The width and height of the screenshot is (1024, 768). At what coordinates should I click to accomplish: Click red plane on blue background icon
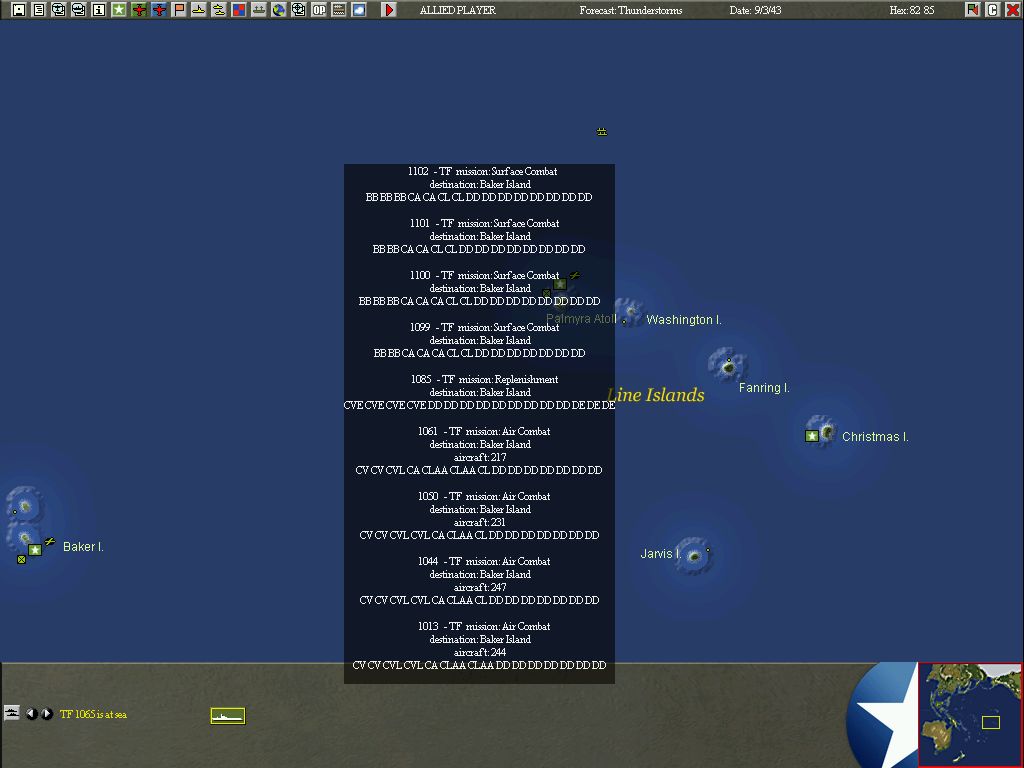tap(159, 10)
